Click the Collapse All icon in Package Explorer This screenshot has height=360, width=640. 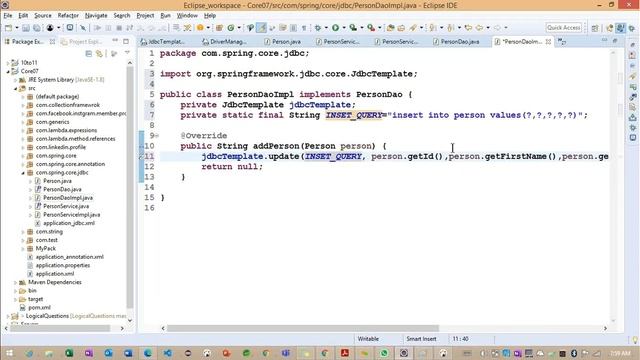pyautogui.click(x=89, y=53)
